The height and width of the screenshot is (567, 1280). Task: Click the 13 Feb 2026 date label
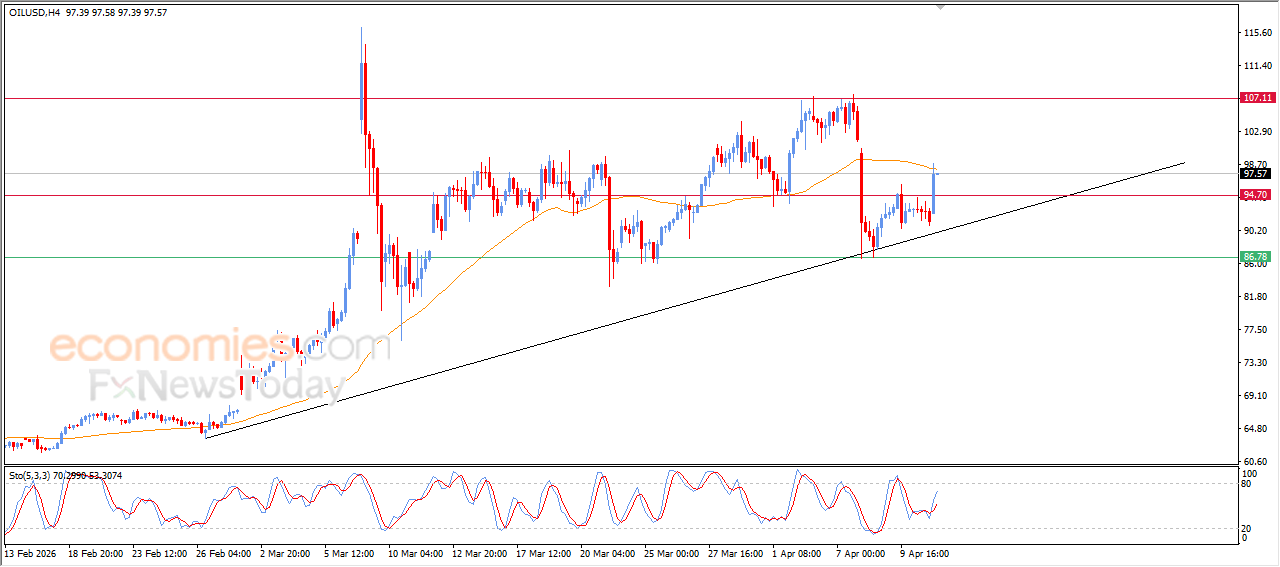coord(31,553)
